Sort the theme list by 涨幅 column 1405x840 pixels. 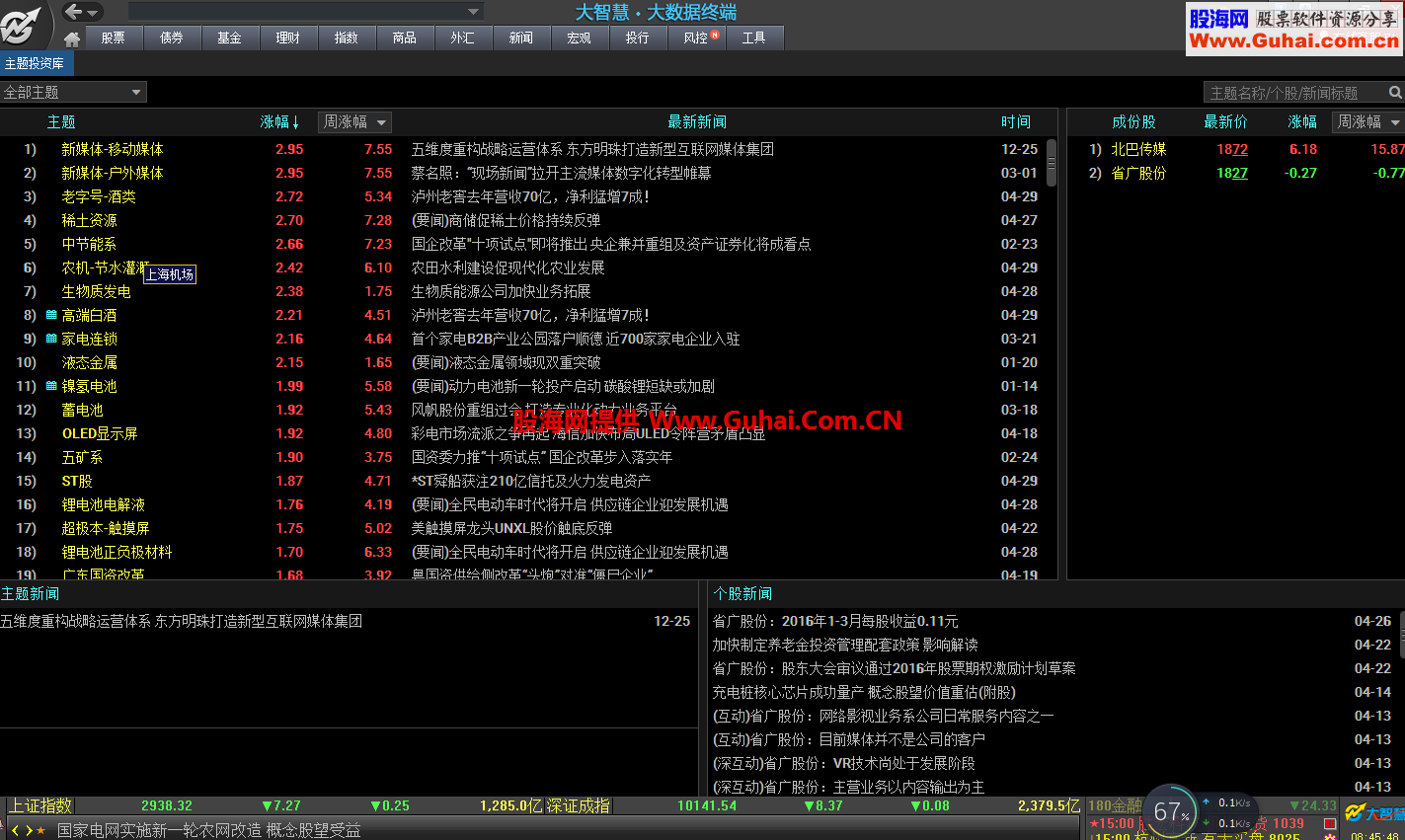[279, 121]
